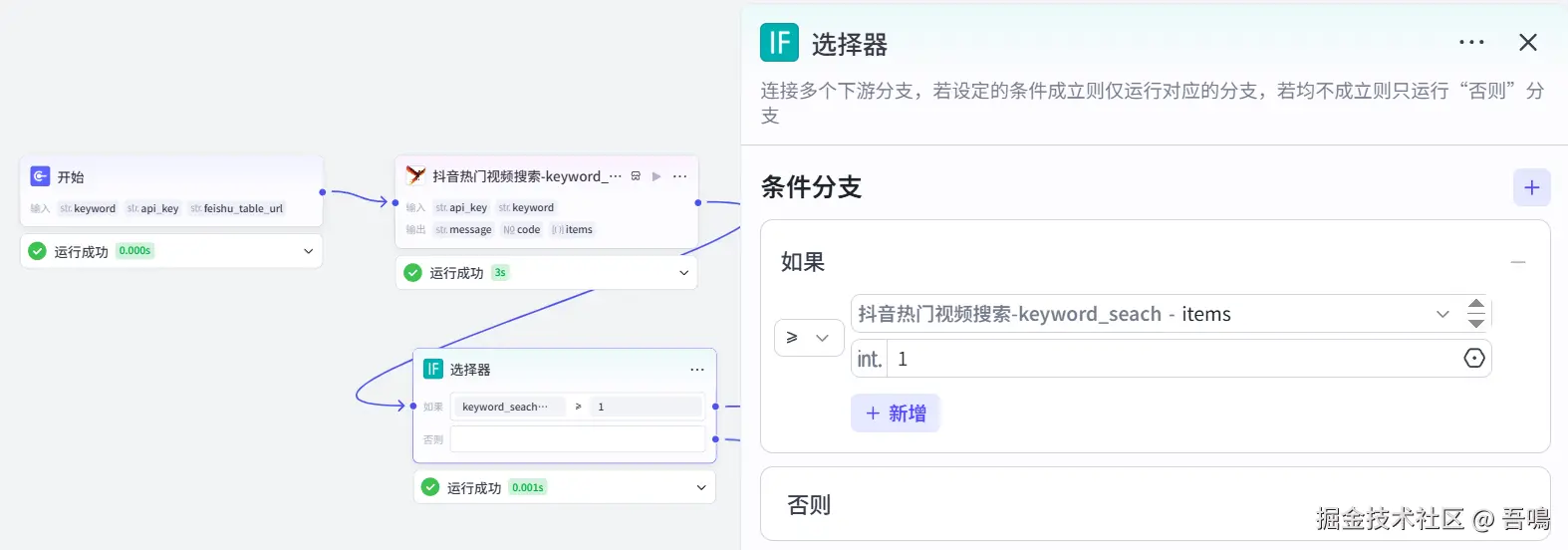
Task: Move the 如果 condition priority up
Action: pyautogui.click(x=1476, y=305)
